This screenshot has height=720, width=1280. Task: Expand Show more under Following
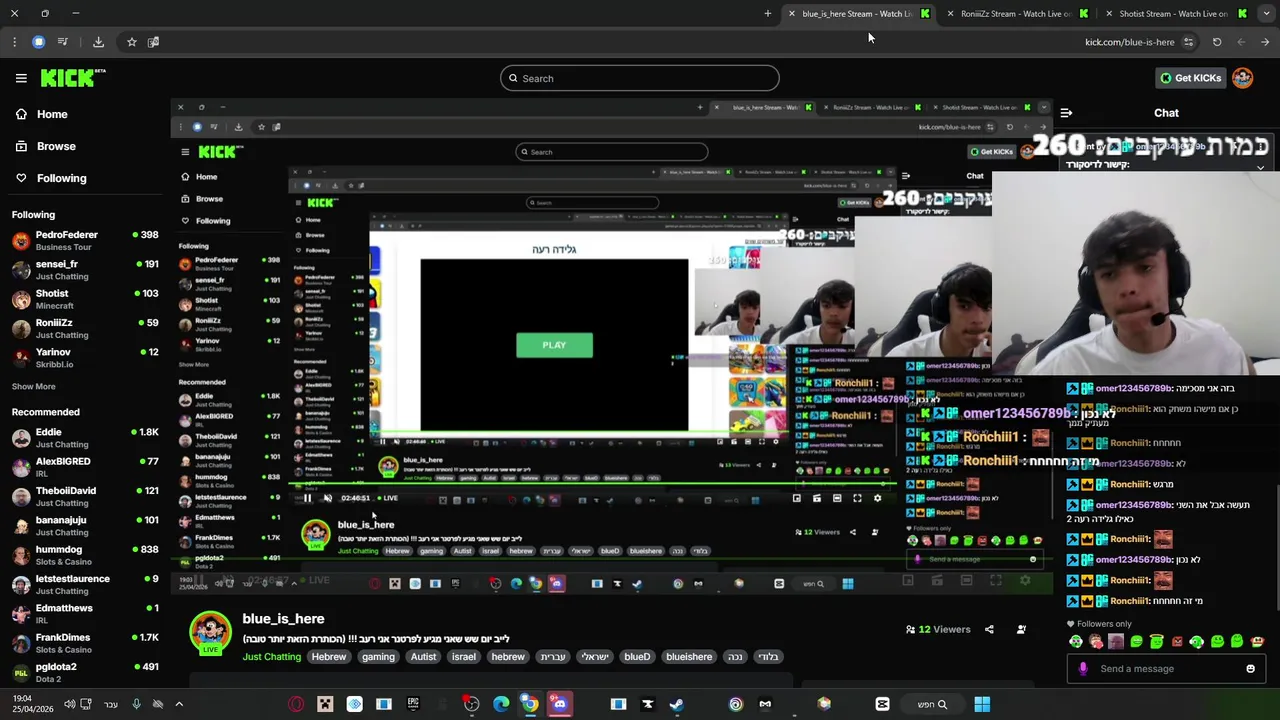click(34, 386)
